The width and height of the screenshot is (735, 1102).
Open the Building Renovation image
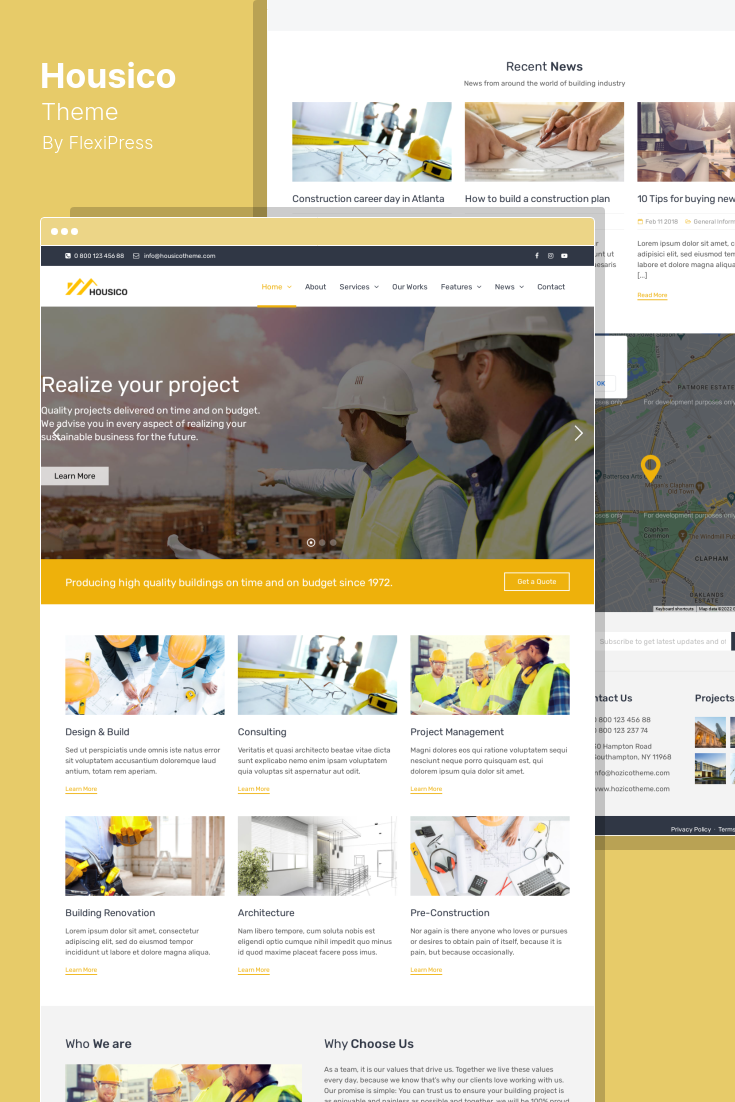[x=145, y=855]
